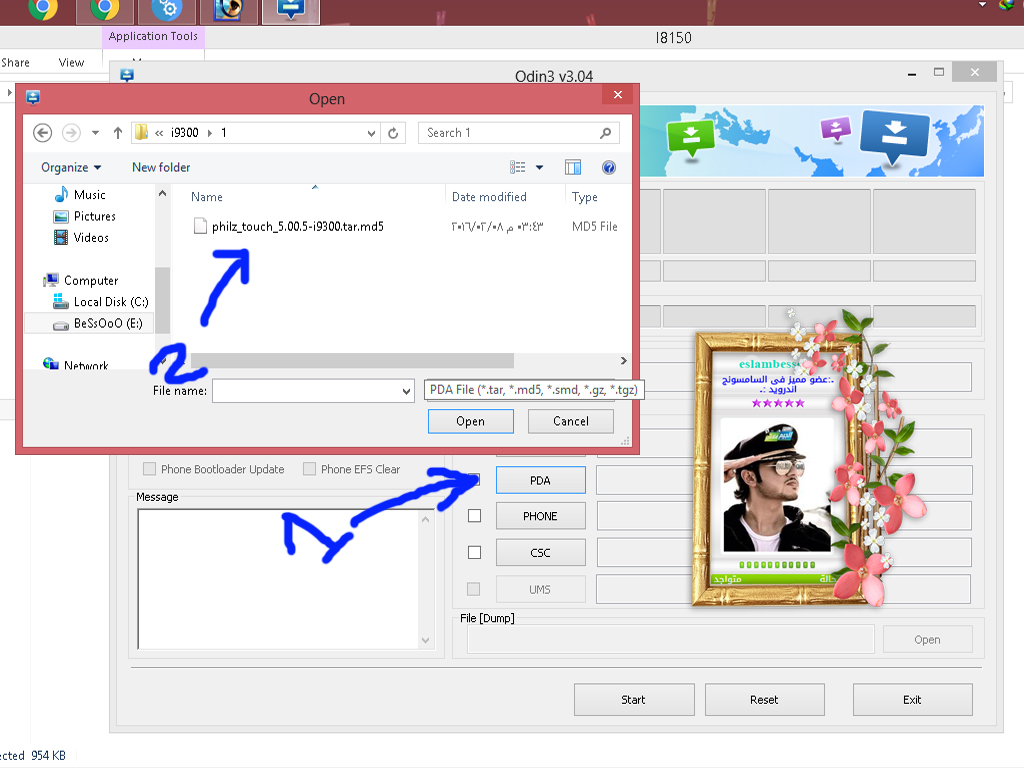
Task: Click the Reset button in Odin
Action: click(x=764, y=699)
